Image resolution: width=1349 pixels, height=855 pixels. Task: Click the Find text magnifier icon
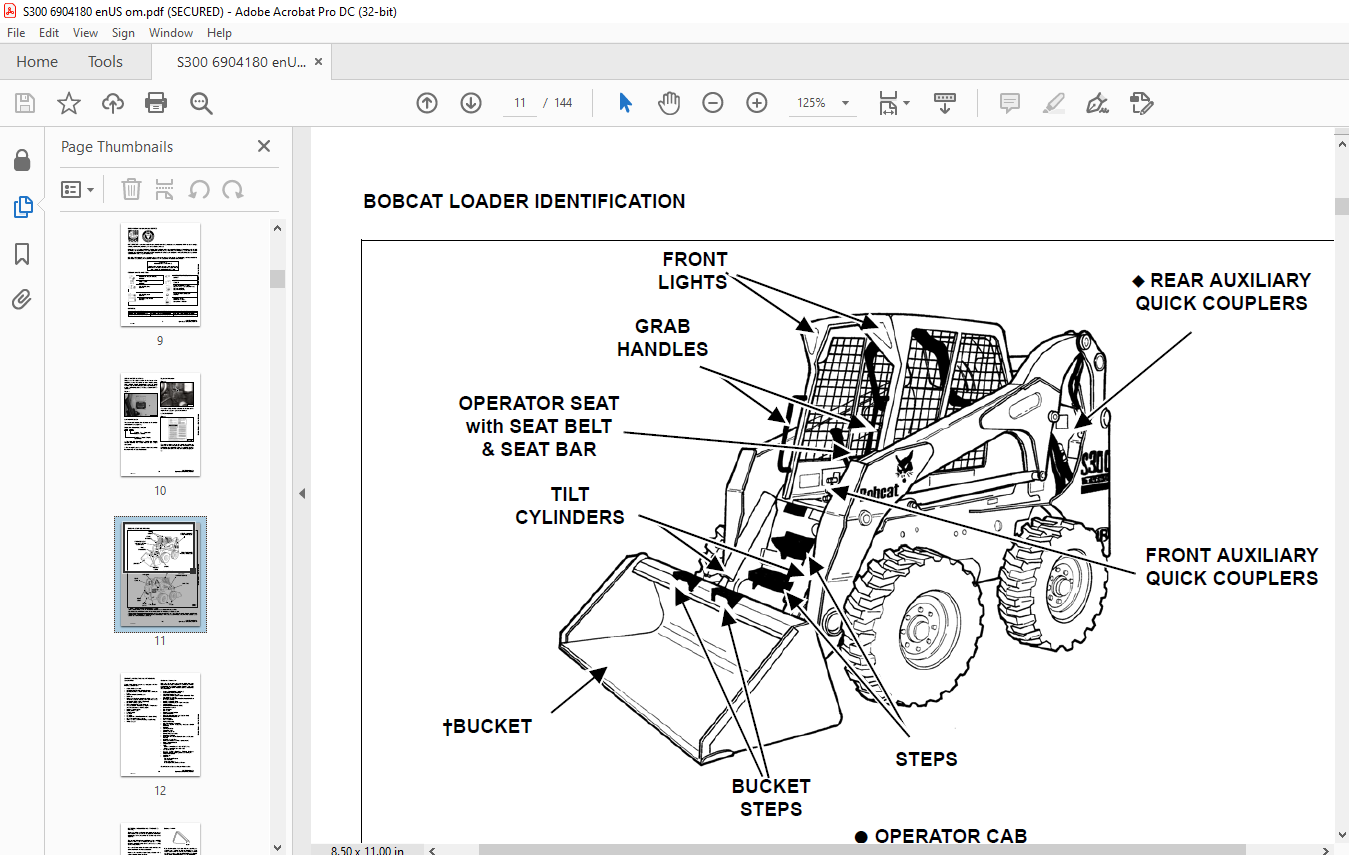[201, 103]
